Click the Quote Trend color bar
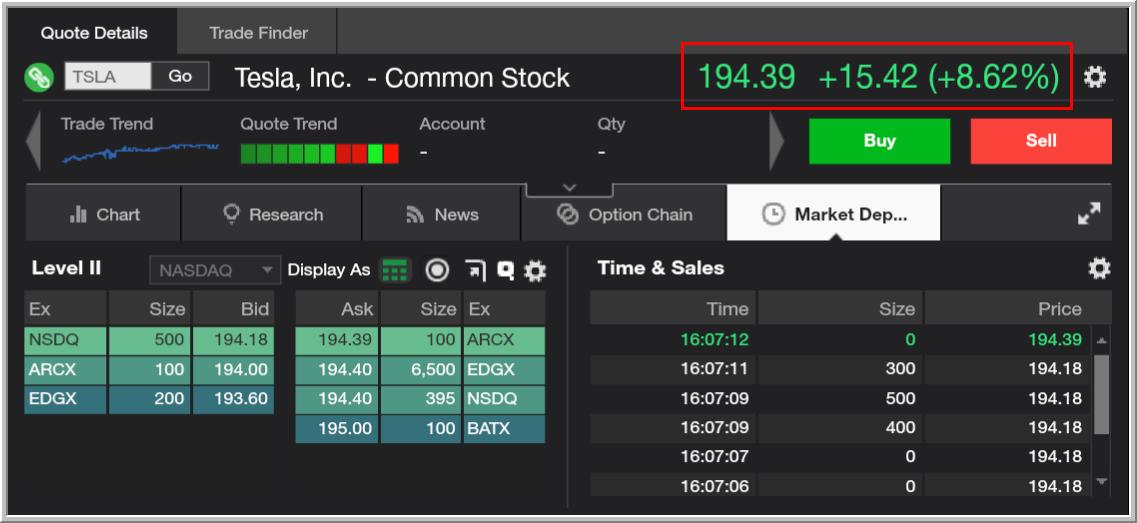 tap(319, 154)
